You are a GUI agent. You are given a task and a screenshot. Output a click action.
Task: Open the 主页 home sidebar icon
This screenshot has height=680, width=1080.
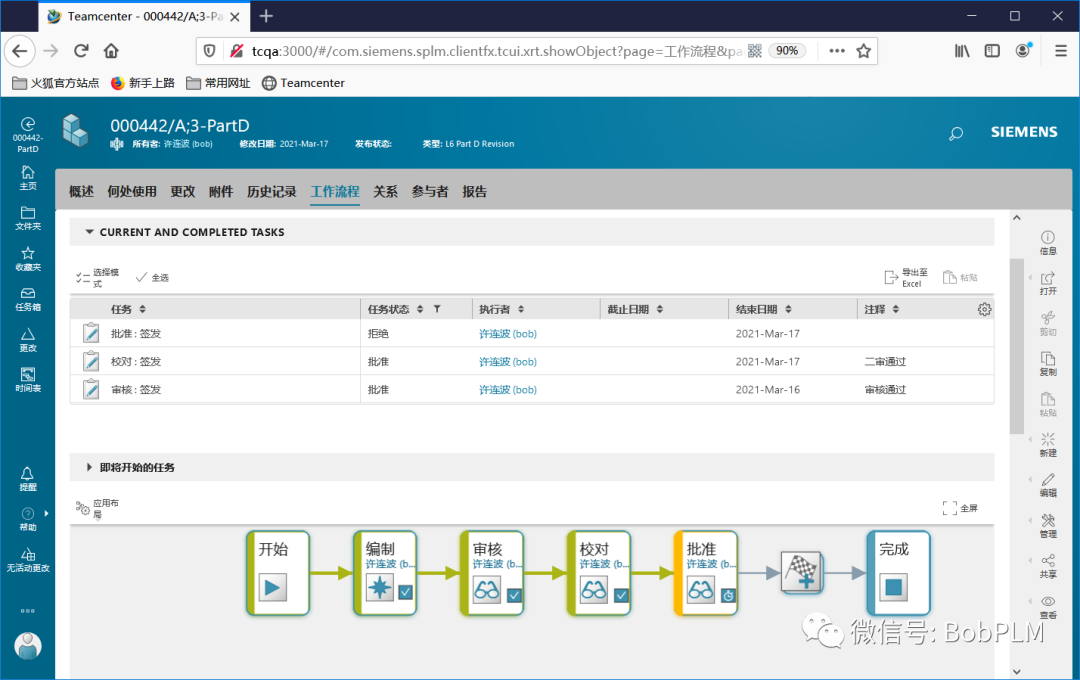tap(28, 178)
